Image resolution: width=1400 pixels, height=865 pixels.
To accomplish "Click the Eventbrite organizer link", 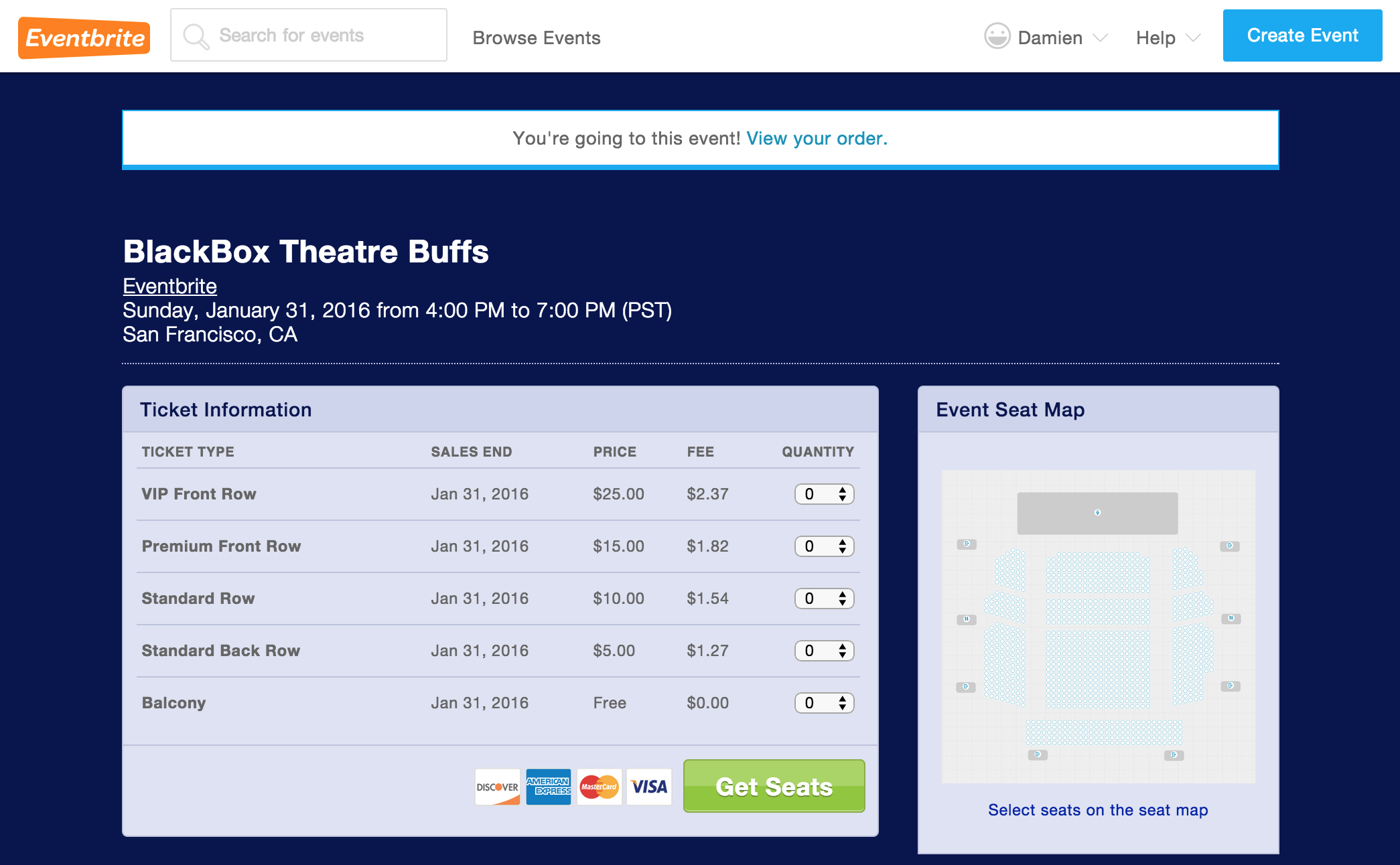I will point(170,286).
